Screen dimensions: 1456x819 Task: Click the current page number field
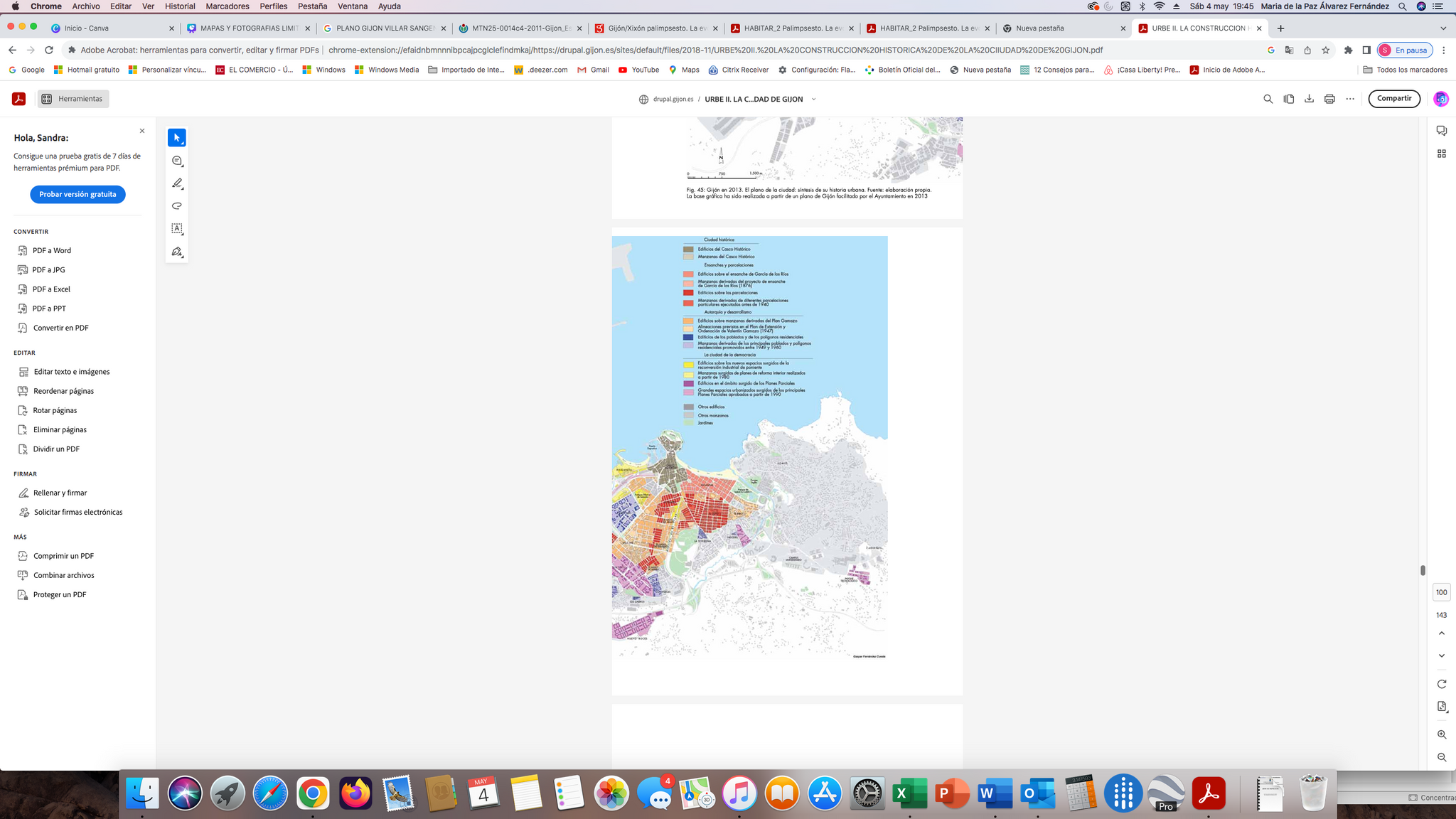click(x=1441, y=592)
